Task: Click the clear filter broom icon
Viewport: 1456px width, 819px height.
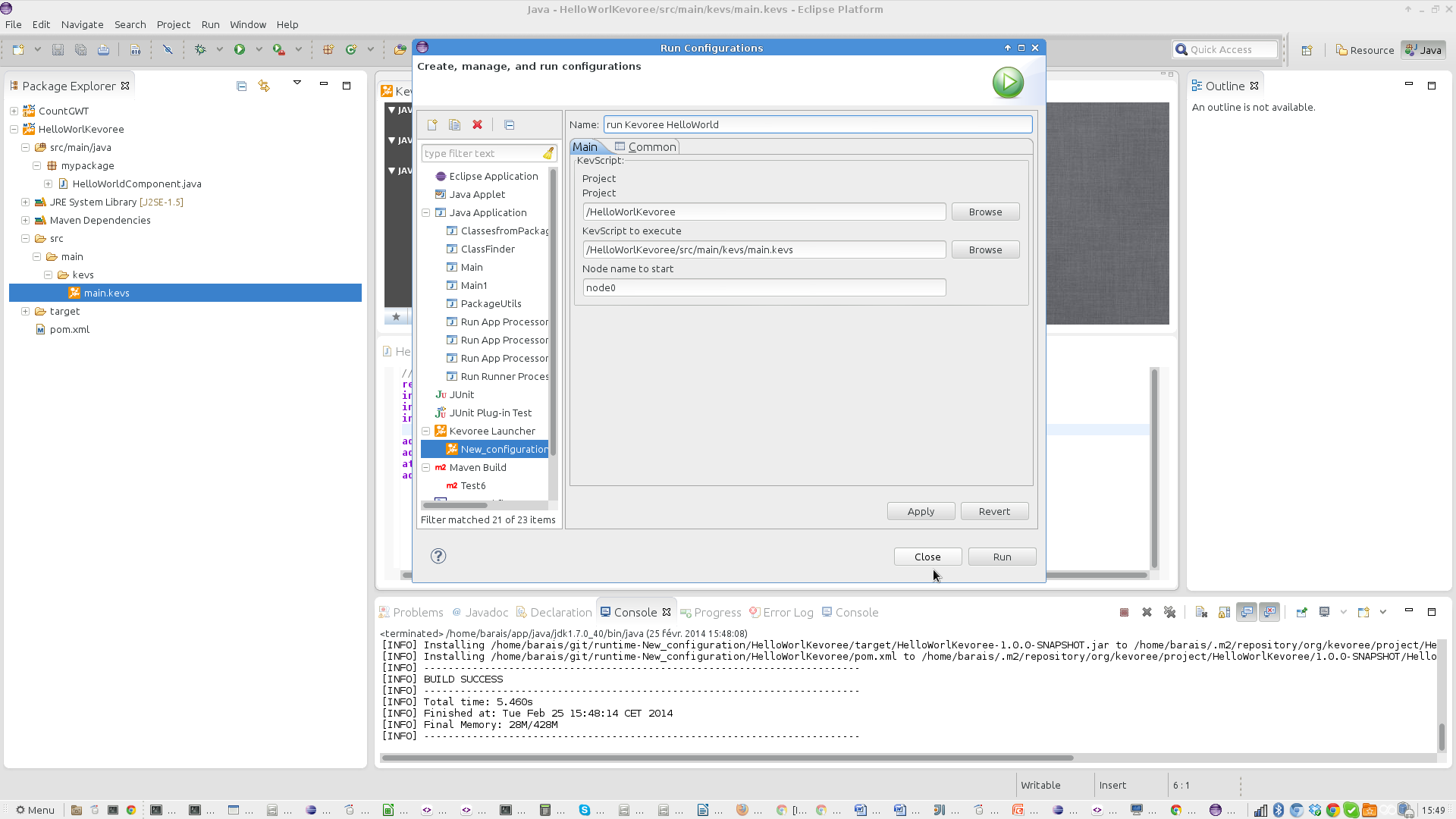Action: click(548, 153)
